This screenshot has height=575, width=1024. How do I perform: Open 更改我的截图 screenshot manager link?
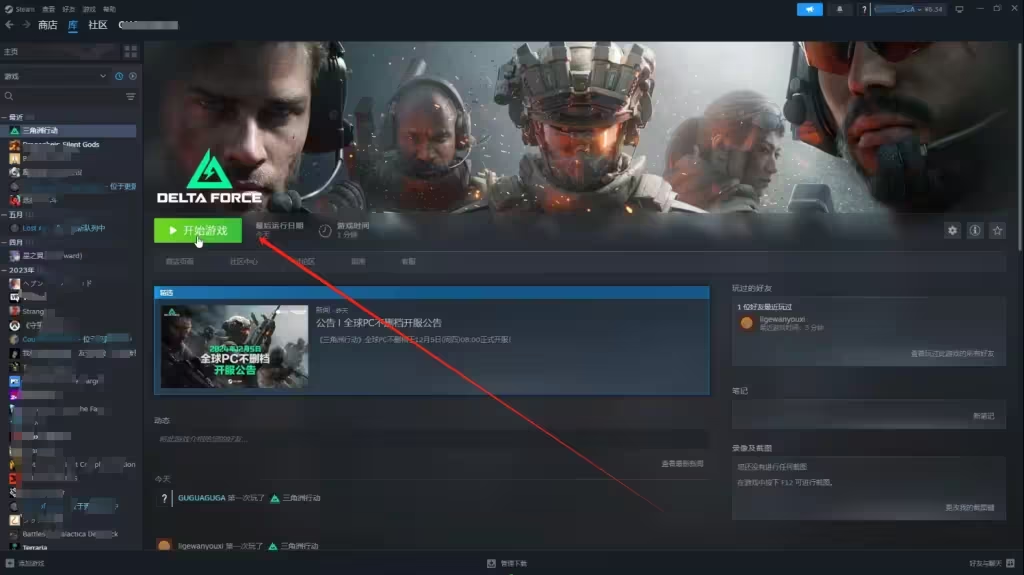[x=970, y=508]
